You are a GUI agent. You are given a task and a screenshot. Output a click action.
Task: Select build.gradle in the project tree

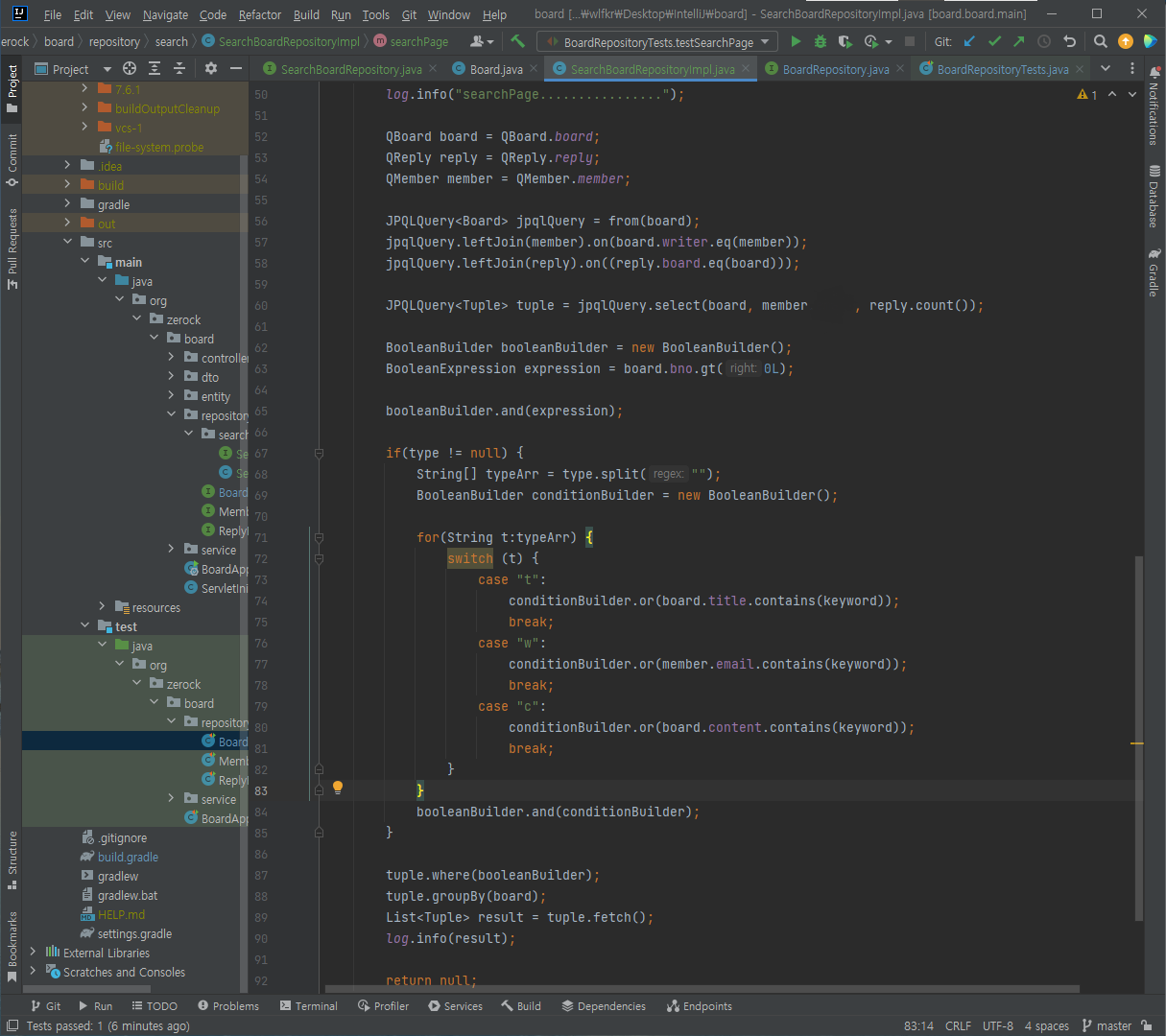click(128, 857)
